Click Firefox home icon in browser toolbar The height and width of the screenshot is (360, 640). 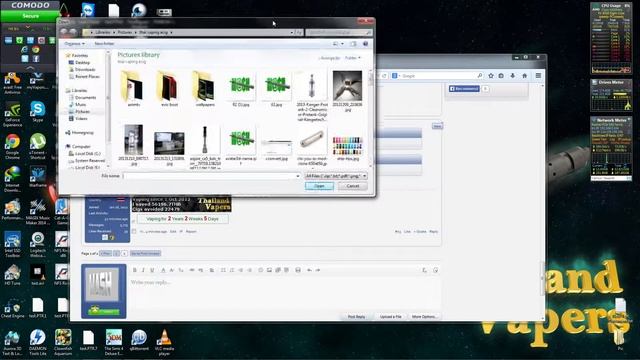(x=524, y=76)
